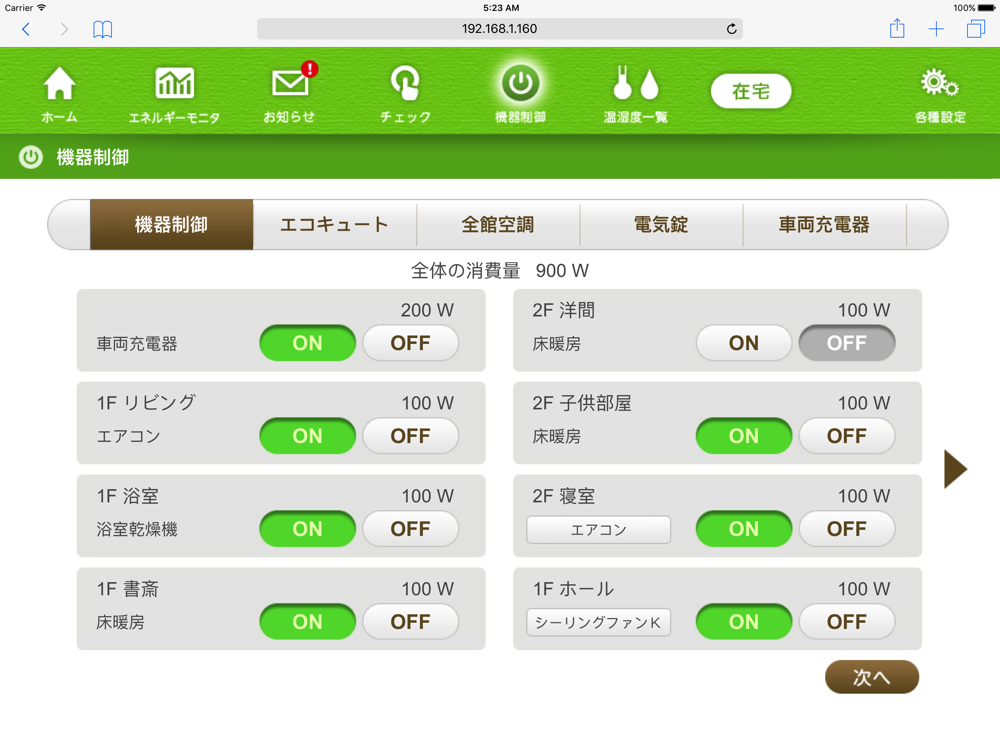Tap Safari forward arrow
Image resolution: width=1000 pixels, height=750 pixels.
(64, 29)
